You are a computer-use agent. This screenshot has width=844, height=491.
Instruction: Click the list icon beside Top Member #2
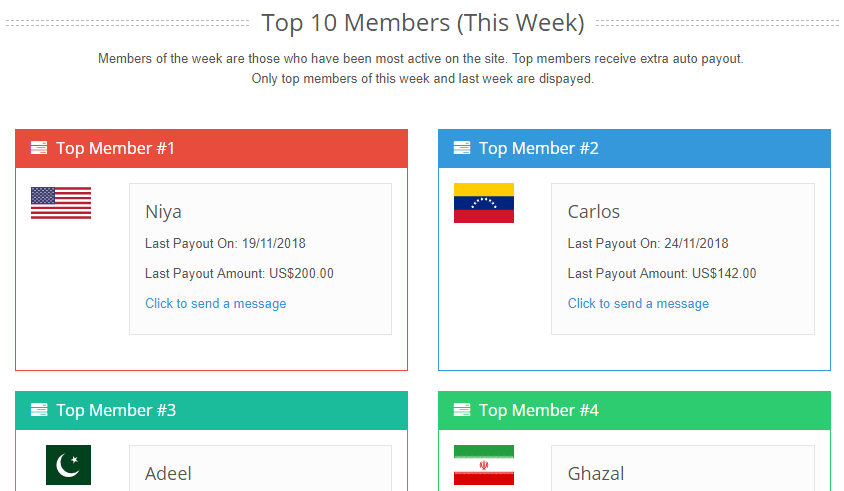click(x=462, y=148)
